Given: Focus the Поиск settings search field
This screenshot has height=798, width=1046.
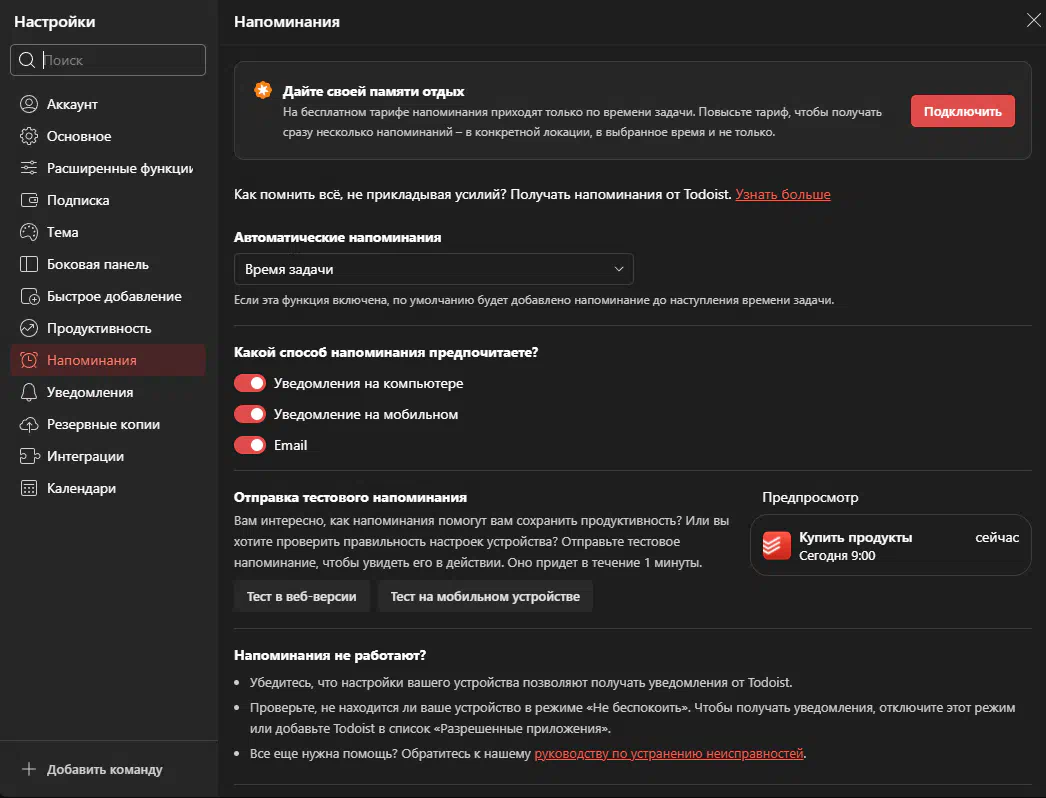Looking at the screenshot, I should point(108,60).
